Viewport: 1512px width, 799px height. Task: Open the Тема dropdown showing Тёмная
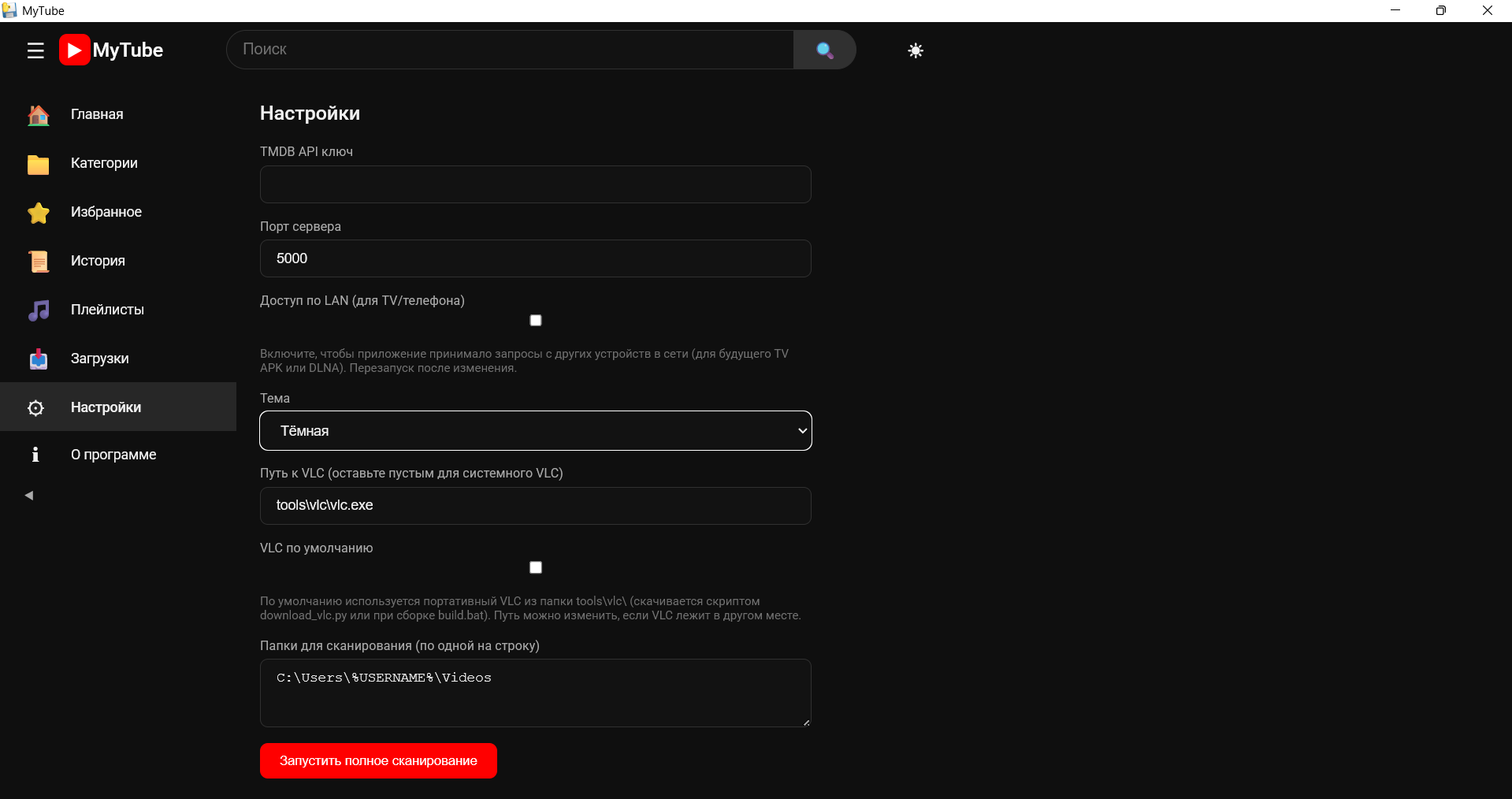536,431
